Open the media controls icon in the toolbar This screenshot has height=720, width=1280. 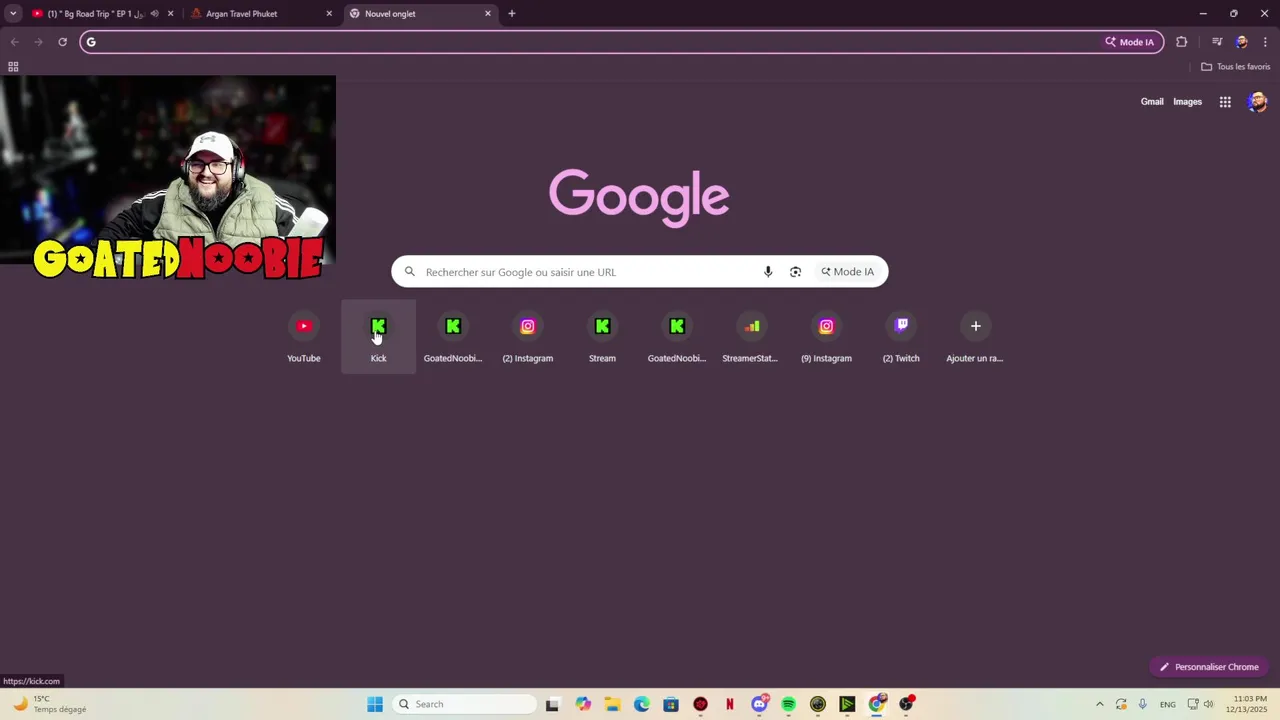[x=1217, y=42]
